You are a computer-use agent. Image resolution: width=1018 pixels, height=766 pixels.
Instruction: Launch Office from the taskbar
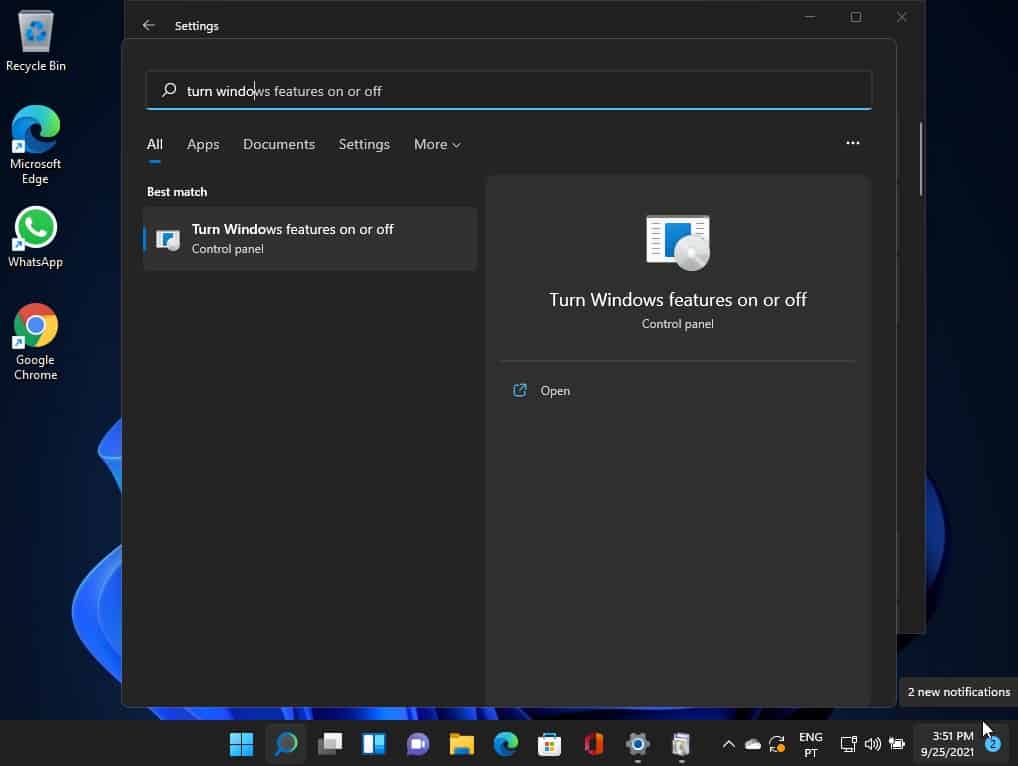[x=593, y=744]
